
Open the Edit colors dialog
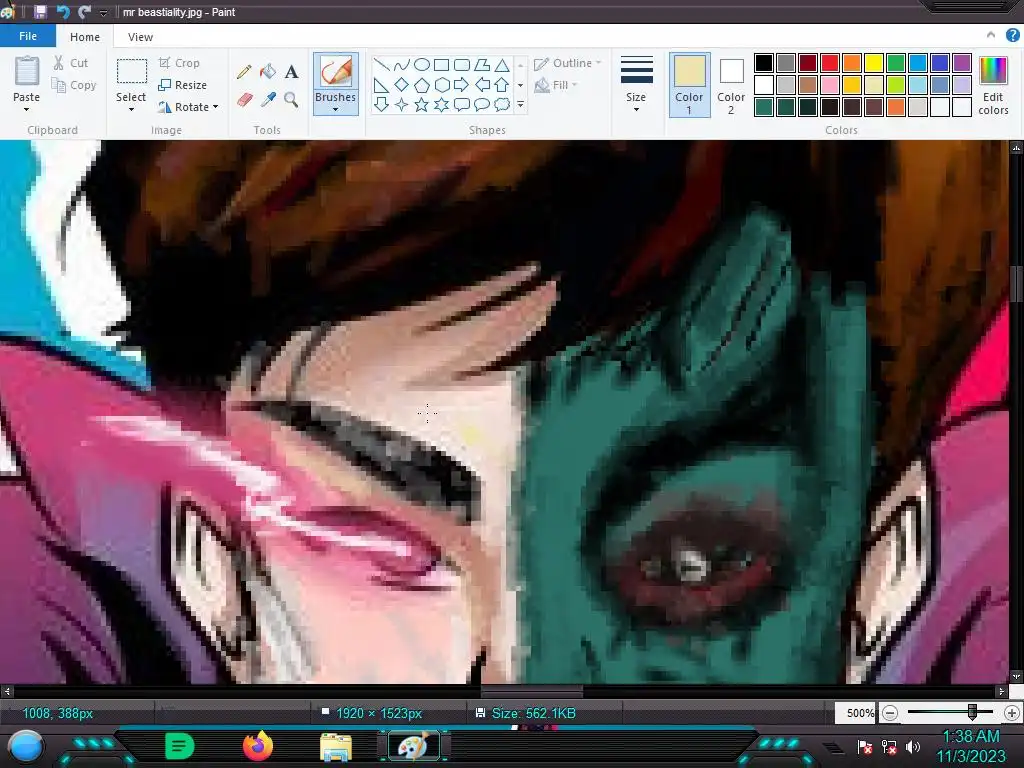point(993,86)
